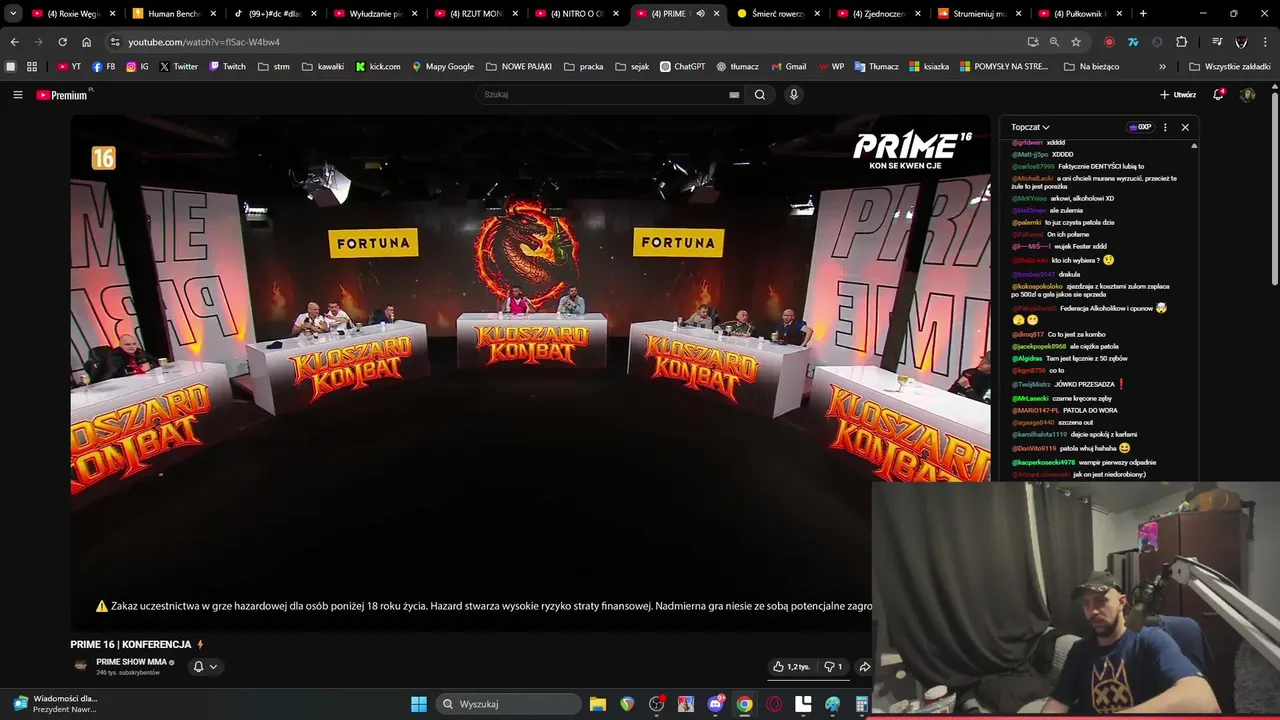The height and width of the screenshot is (720, 1280).
Task: Click the browser back arrow
Action: coord(14,42)
